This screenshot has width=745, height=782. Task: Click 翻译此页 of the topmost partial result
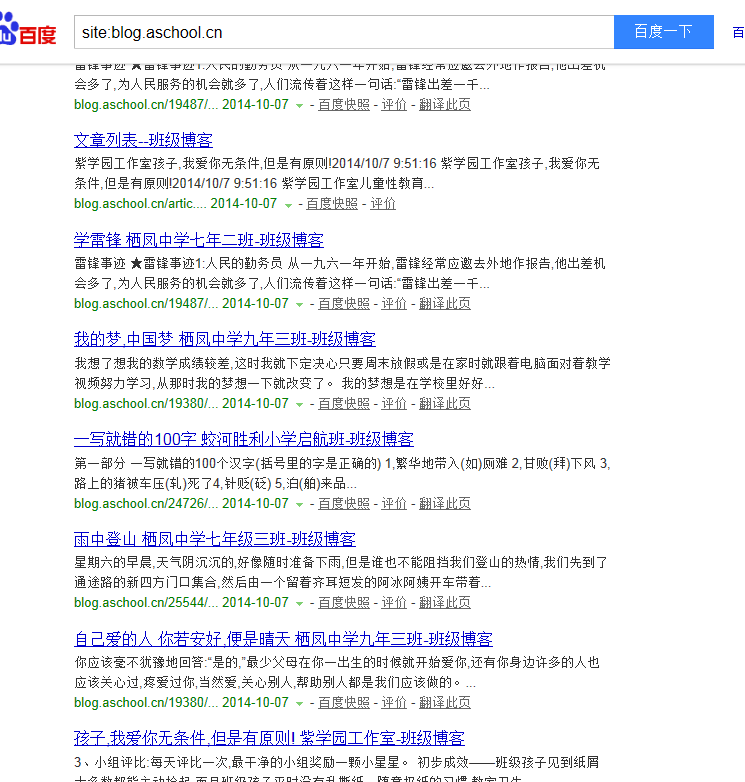[x=445, y=104]
